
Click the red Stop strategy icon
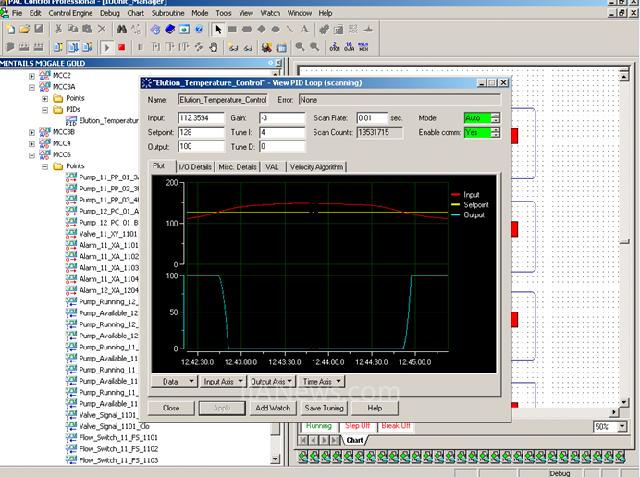pos(121,47)
